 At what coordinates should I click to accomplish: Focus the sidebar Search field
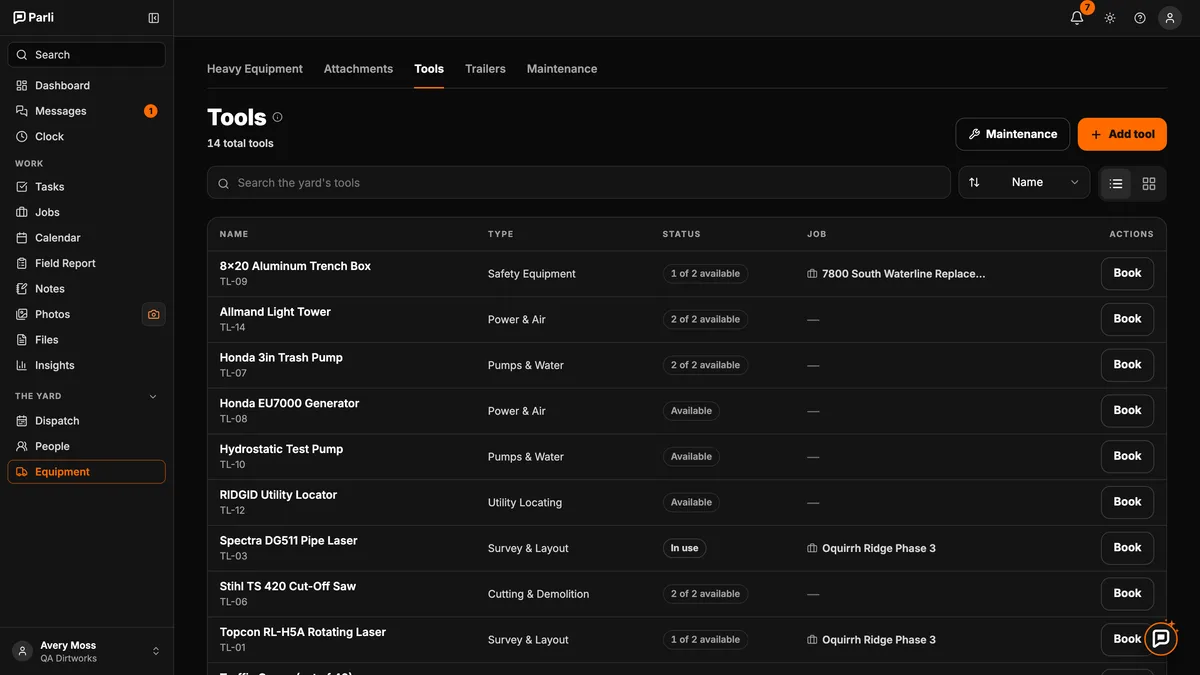click(x=87, y=55)
